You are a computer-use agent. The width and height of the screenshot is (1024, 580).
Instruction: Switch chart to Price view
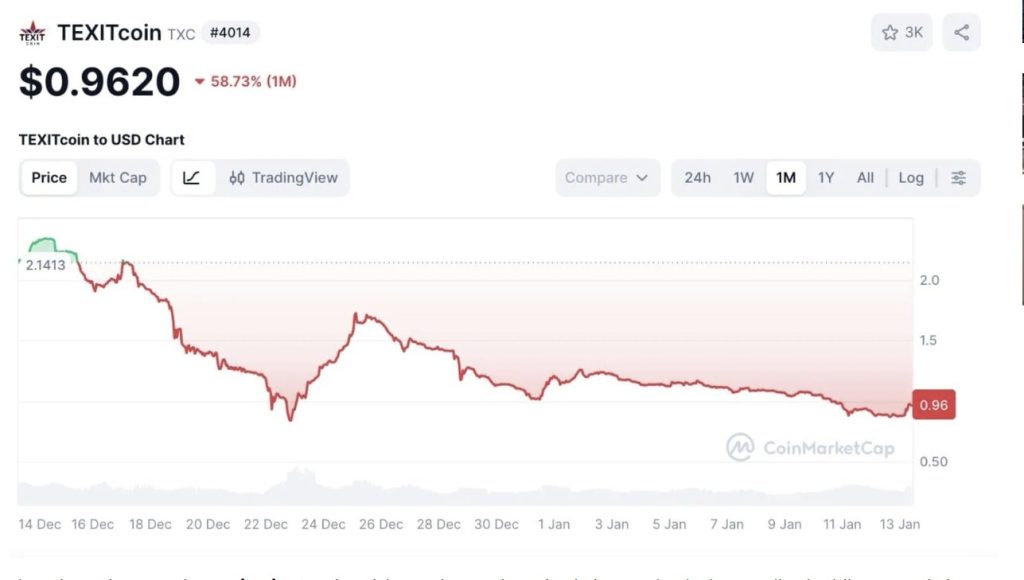pos(49,178)
